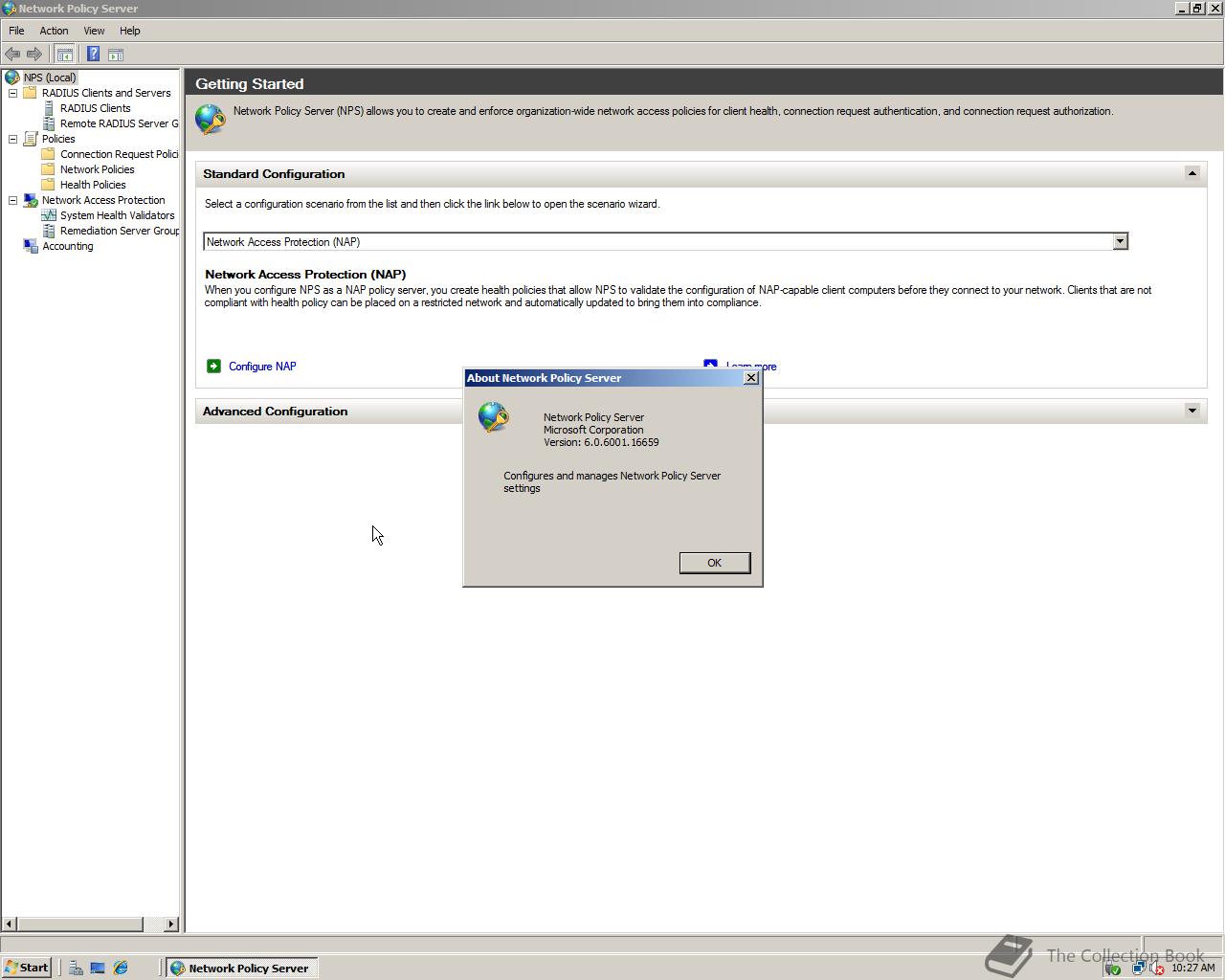Image resolution: width=1225 pixels, height=980 pixels.
Task: Open Server Manager from the Quick Launch
Action: tap(76, 968)
